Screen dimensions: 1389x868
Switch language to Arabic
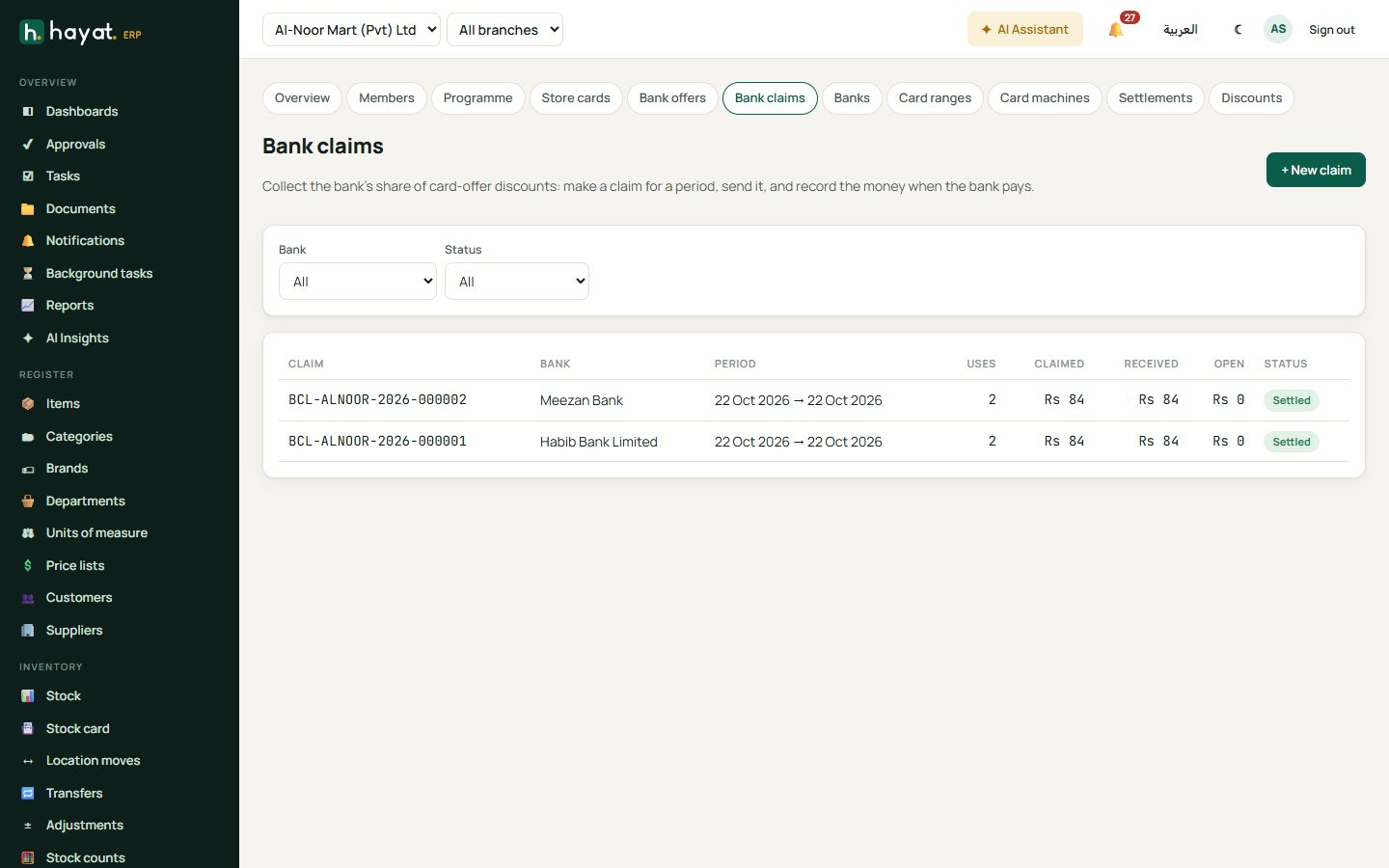coord(1181,30)
